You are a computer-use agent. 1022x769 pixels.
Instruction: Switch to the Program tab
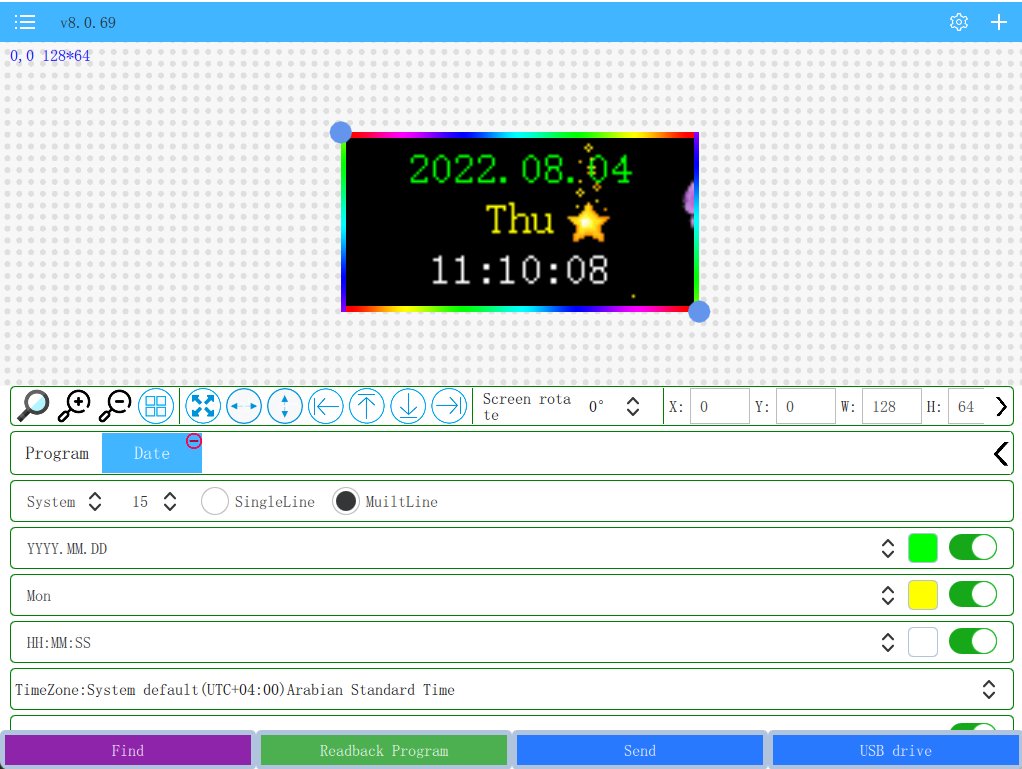[x=57, y=454]
